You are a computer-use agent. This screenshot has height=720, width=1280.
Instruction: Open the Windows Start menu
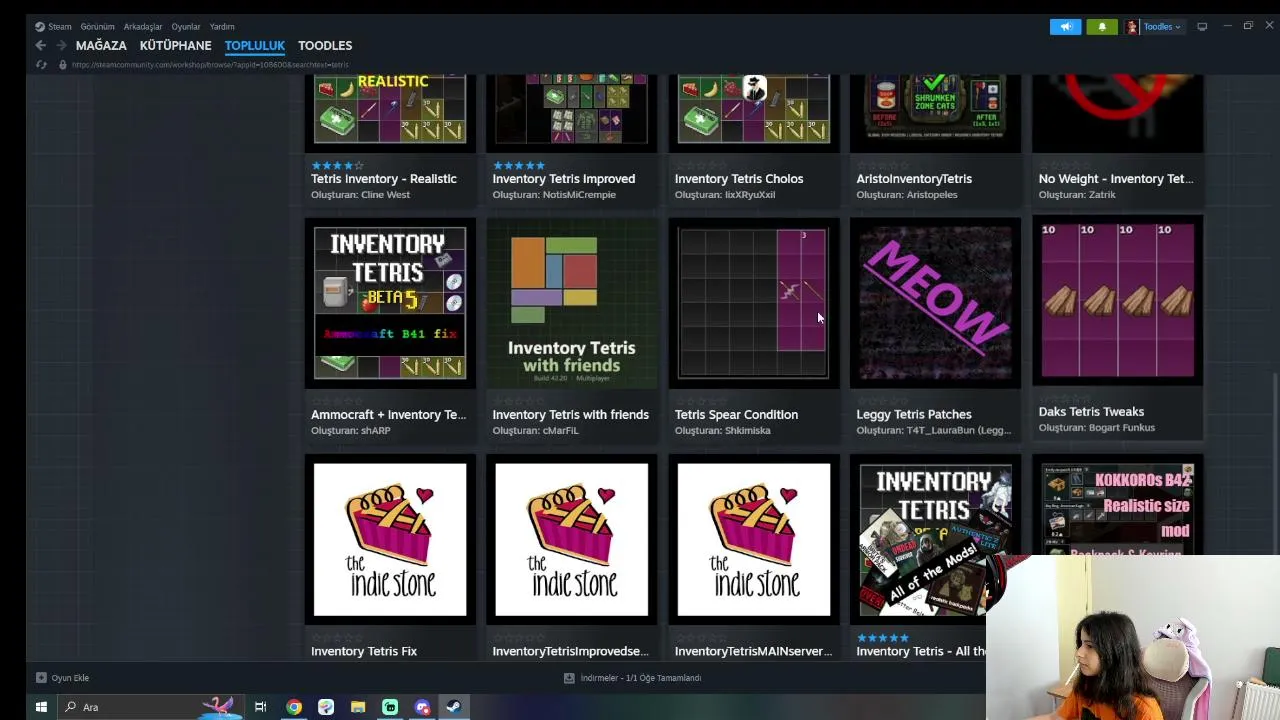(41, 707)
